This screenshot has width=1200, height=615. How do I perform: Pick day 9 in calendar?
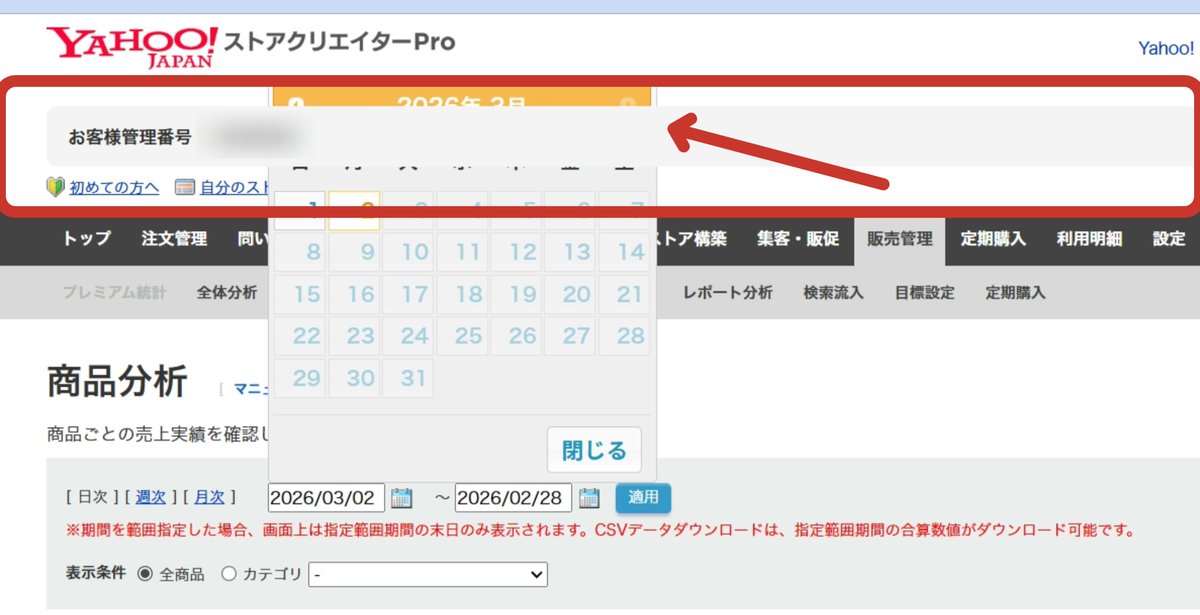(x=354, y=252)
